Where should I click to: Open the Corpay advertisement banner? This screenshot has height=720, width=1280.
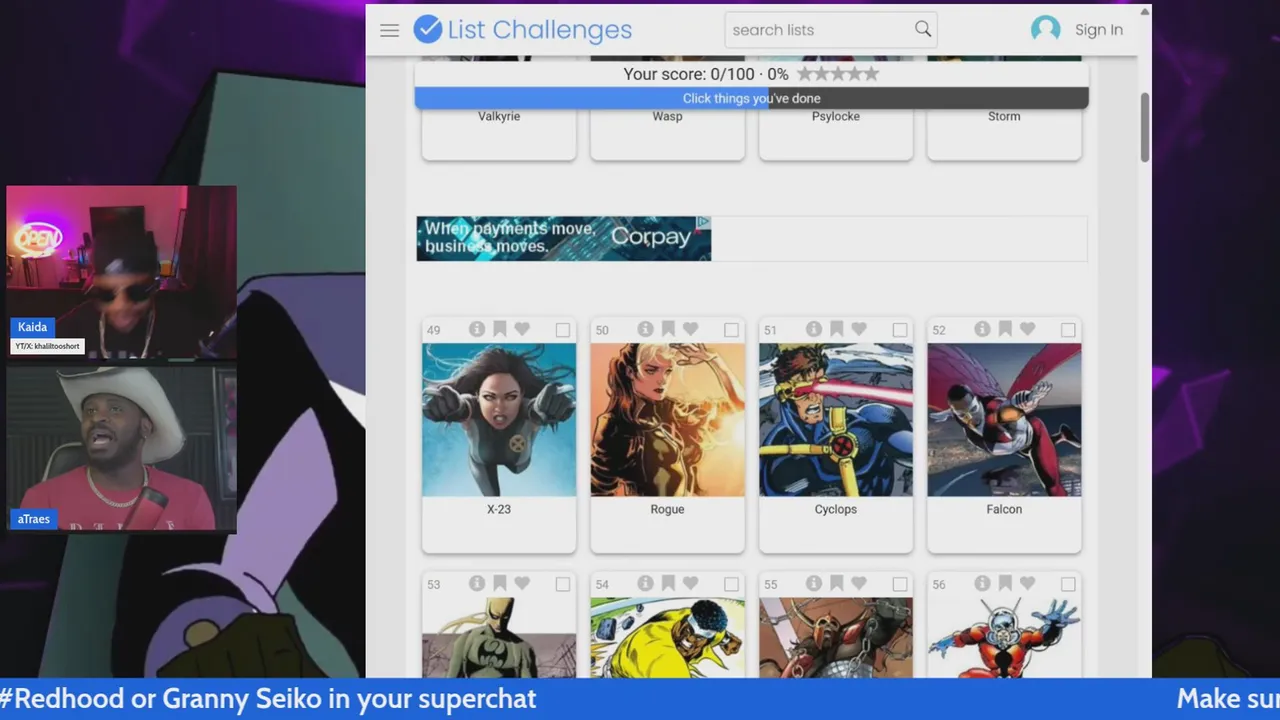[564, 238]
